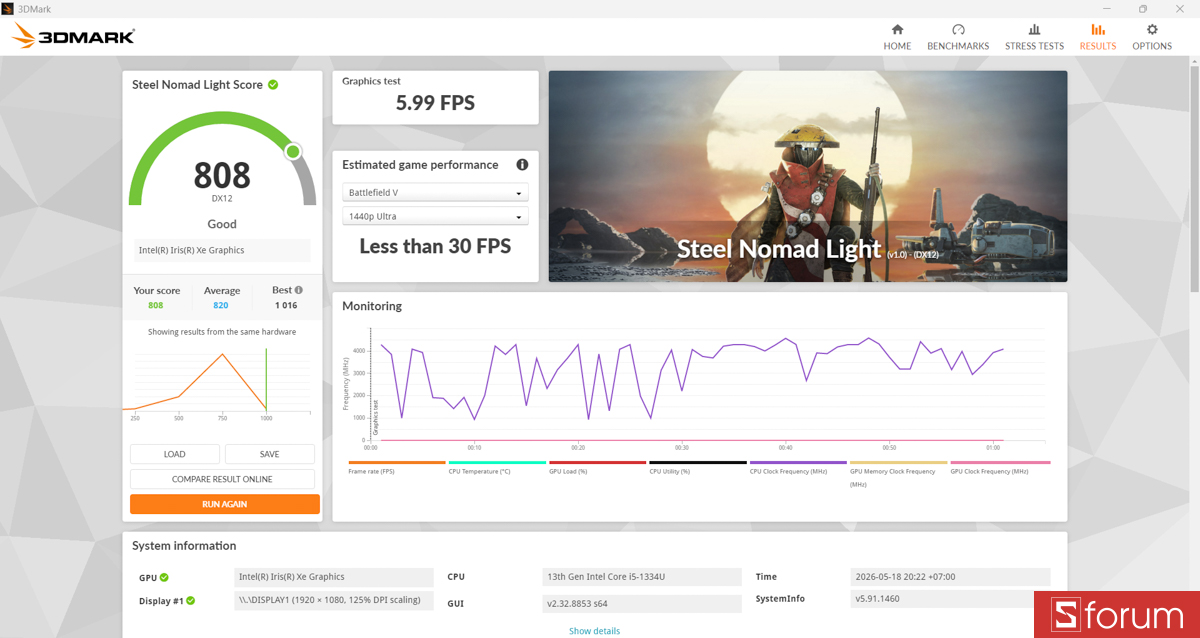
Task: Click the Intel(R) Iris(R) Xe Graphics GPU field
Action: click(335, 577)
